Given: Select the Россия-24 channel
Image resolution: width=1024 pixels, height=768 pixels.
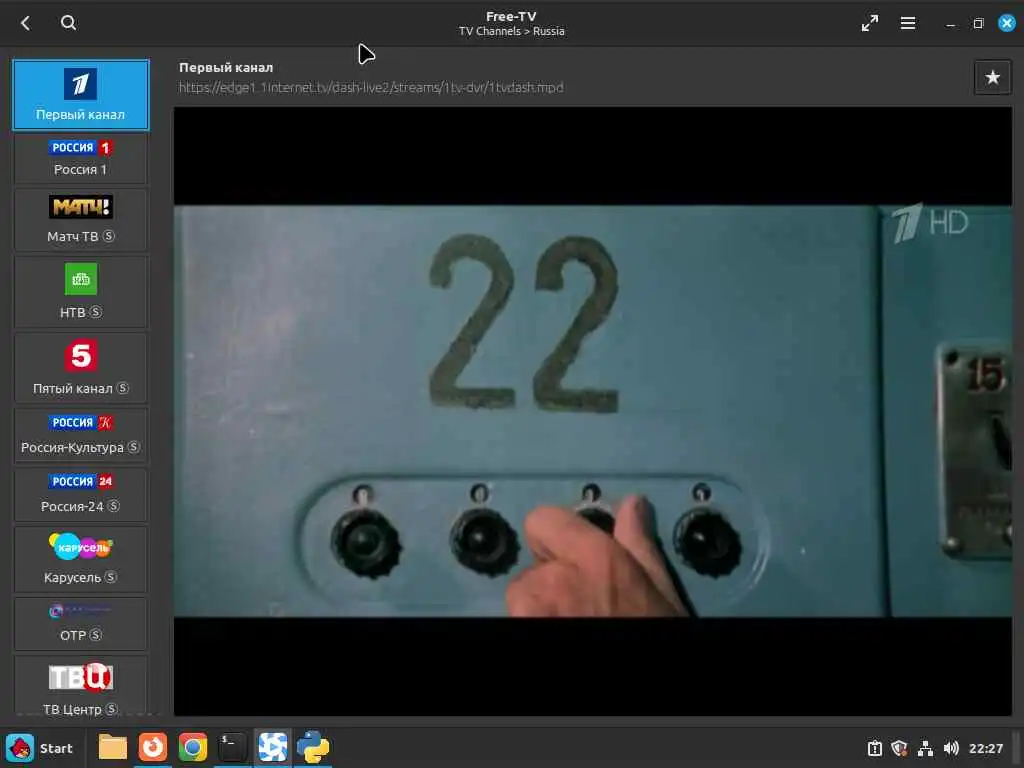Looking at the screenshot, I should point(80,494).
